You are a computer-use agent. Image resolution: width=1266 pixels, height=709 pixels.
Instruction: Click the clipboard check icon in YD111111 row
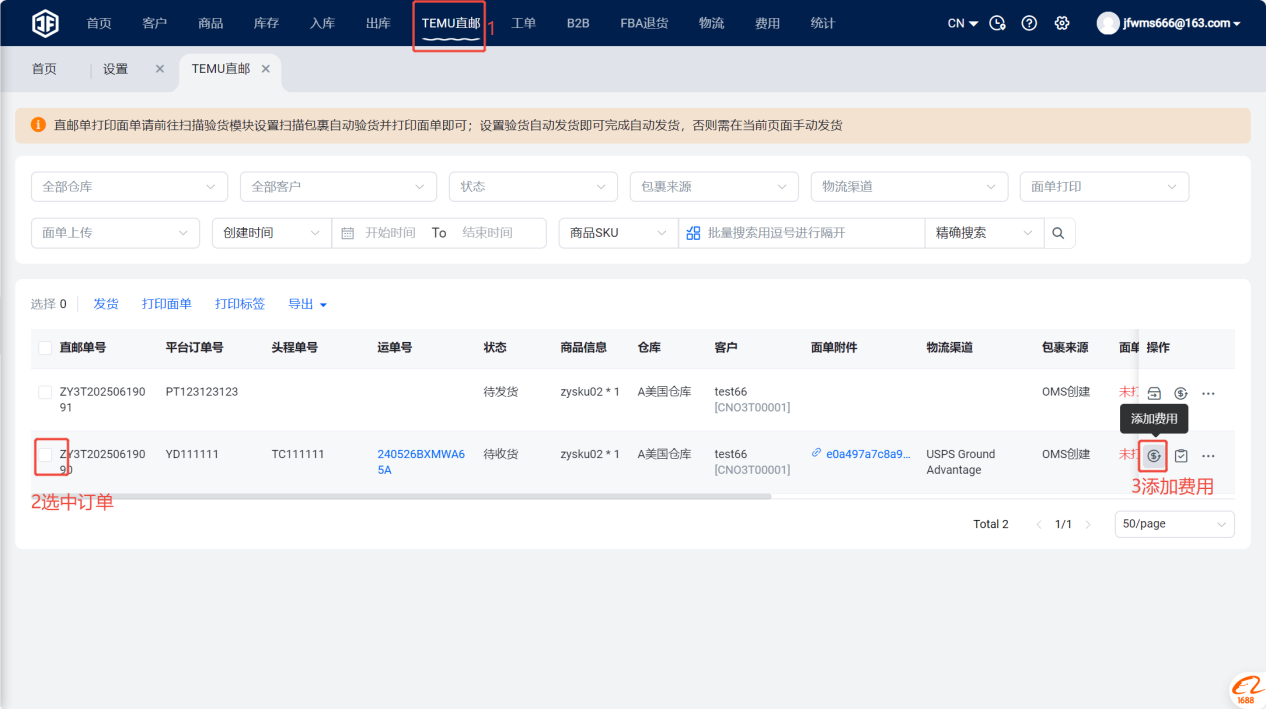click(x=1181, y=456)
